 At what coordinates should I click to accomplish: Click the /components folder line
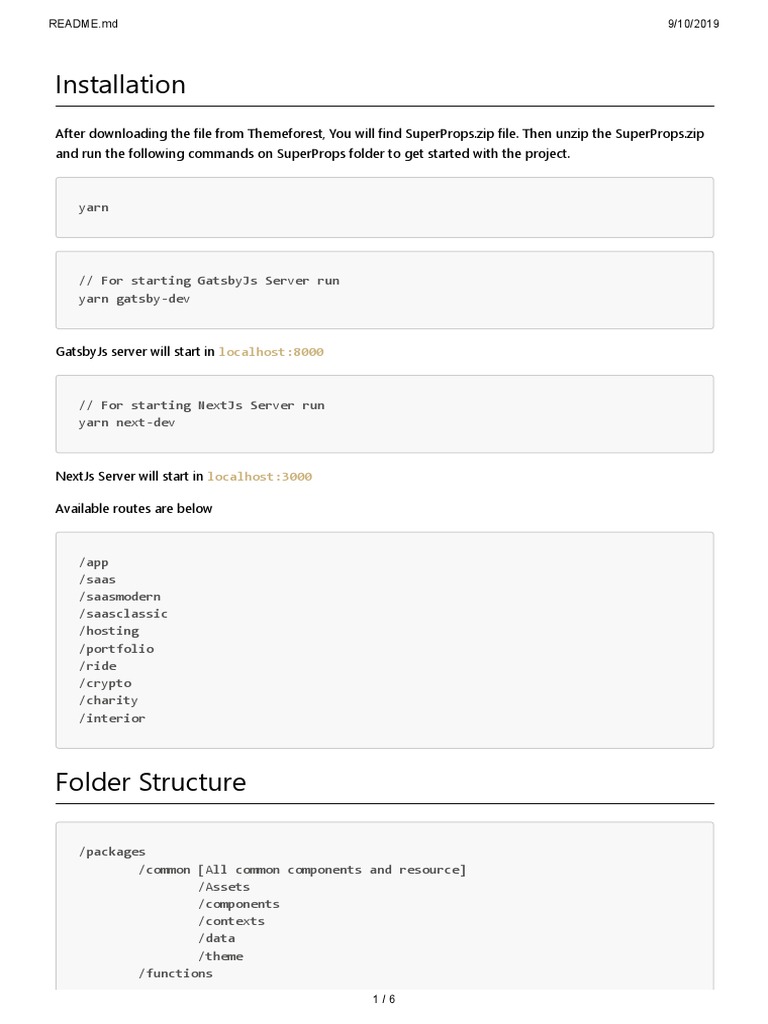click(x=239, y=904)
